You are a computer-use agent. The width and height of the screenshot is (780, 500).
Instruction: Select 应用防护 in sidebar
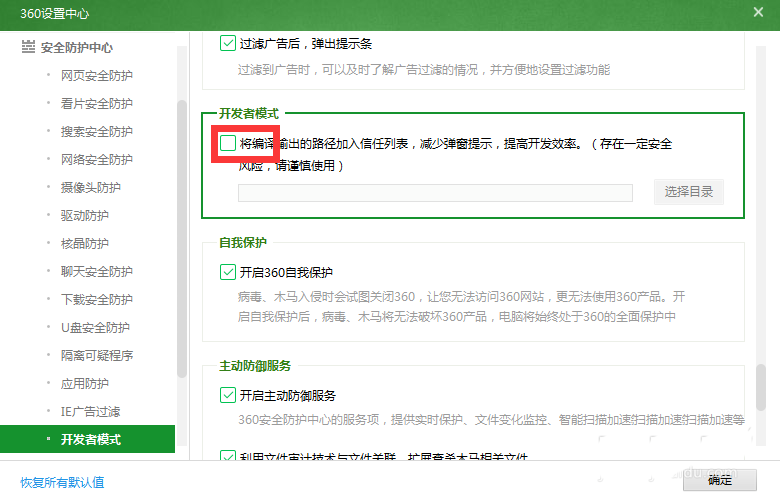[85, 384]
